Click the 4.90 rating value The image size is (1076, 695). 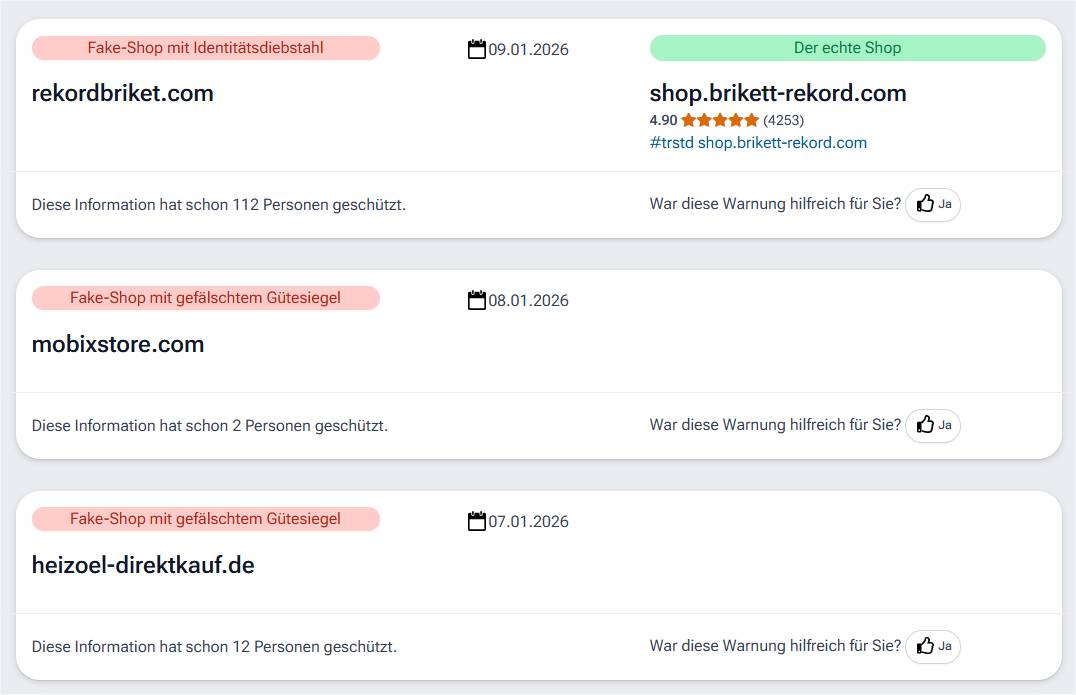click(x=663, y=119)
